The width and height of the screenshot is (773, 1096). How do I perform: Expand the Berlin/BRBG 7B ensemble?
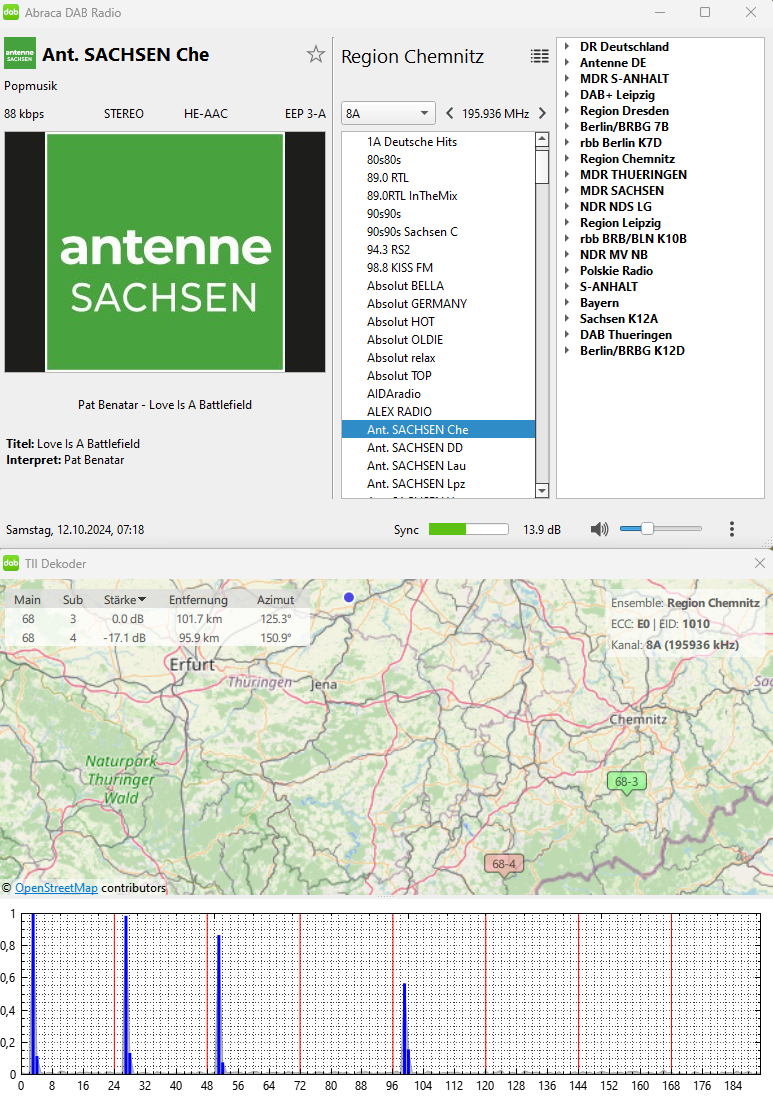(x=567, y=127)
